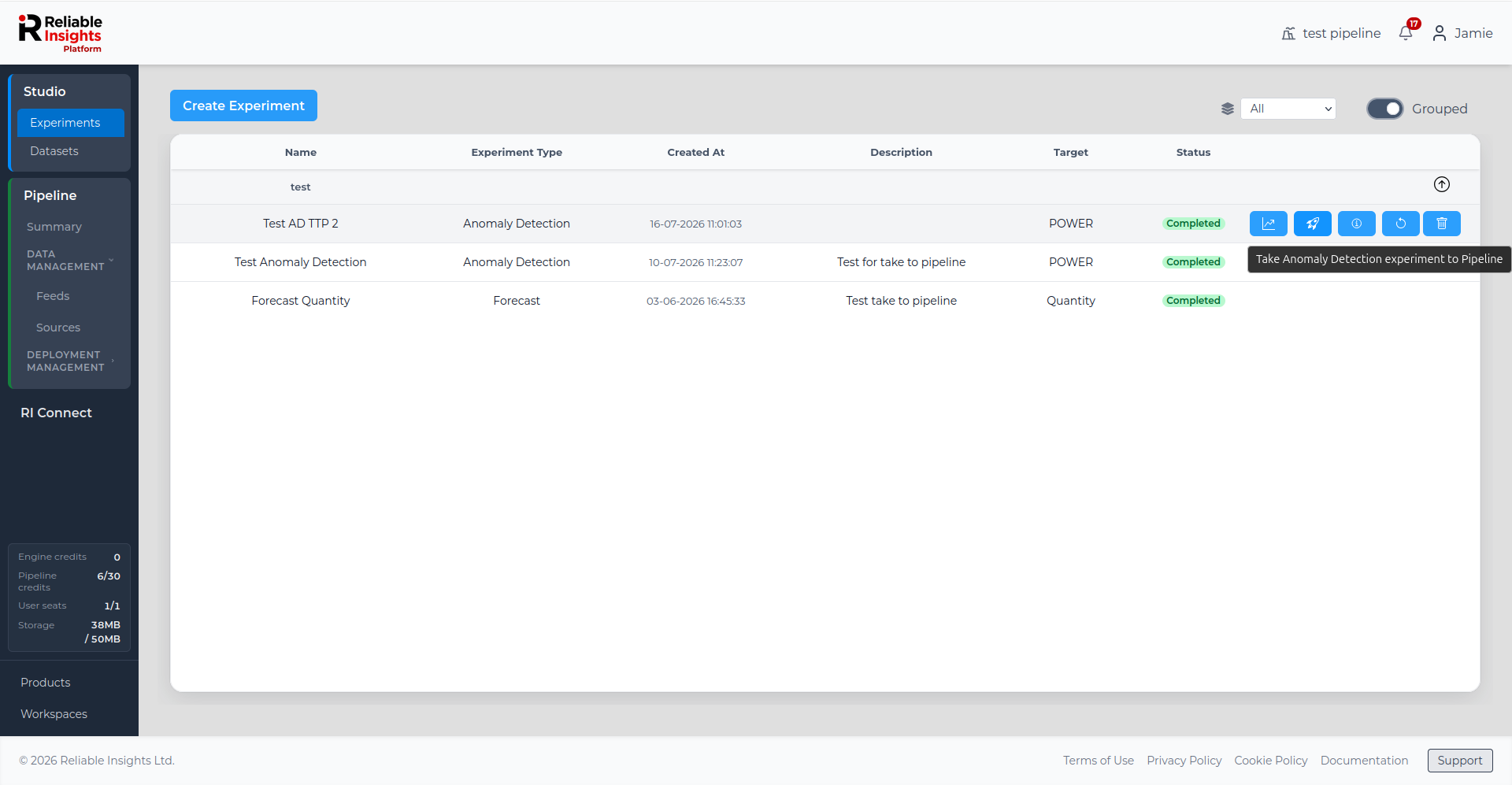Click the Studio section header
The height and width of the screenshot is (785, 1512).
[x=45, y=91]
